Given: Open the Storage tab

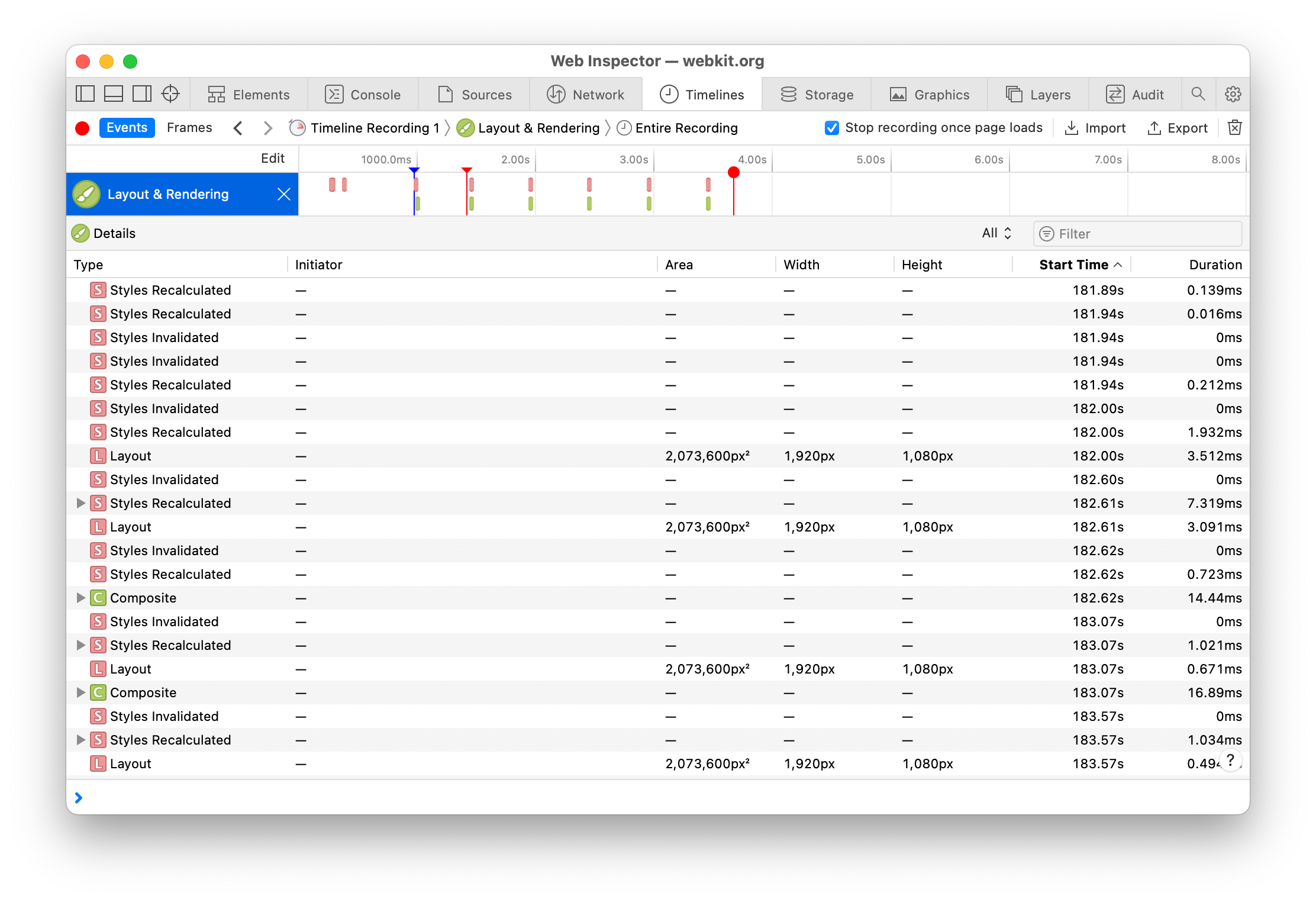Looking at the screenshot, I should [x=817, y=95].
